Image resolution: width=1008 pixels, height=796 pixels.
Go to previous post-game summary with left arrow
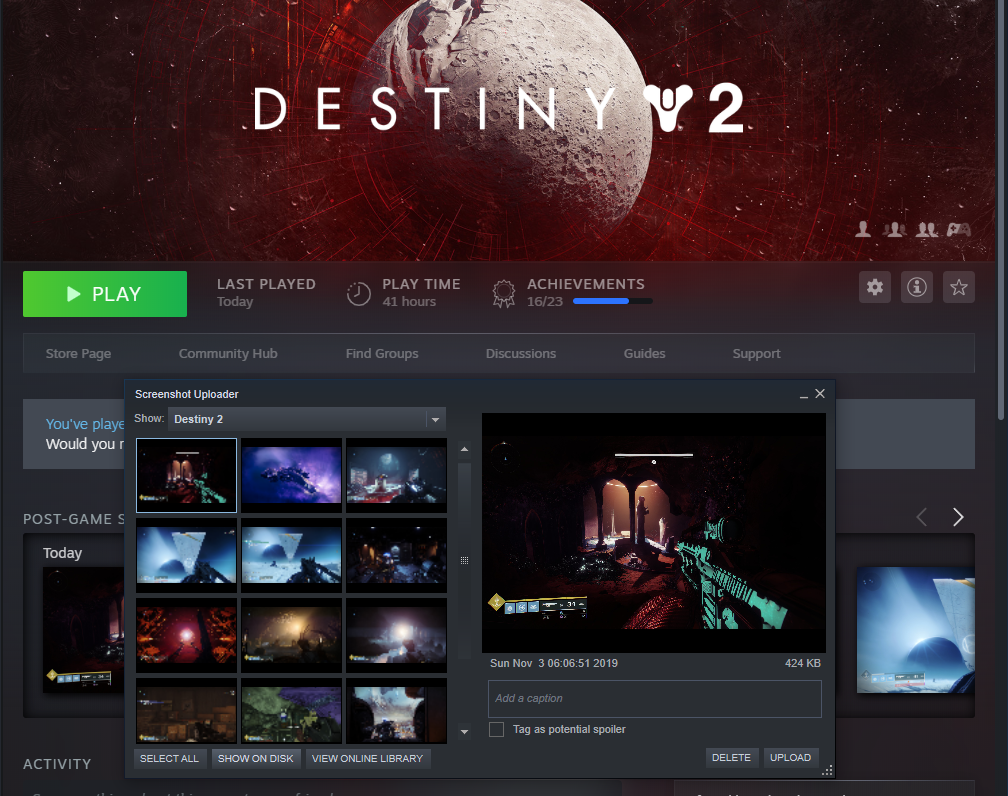pyautogui.click(x=922, y=517)
